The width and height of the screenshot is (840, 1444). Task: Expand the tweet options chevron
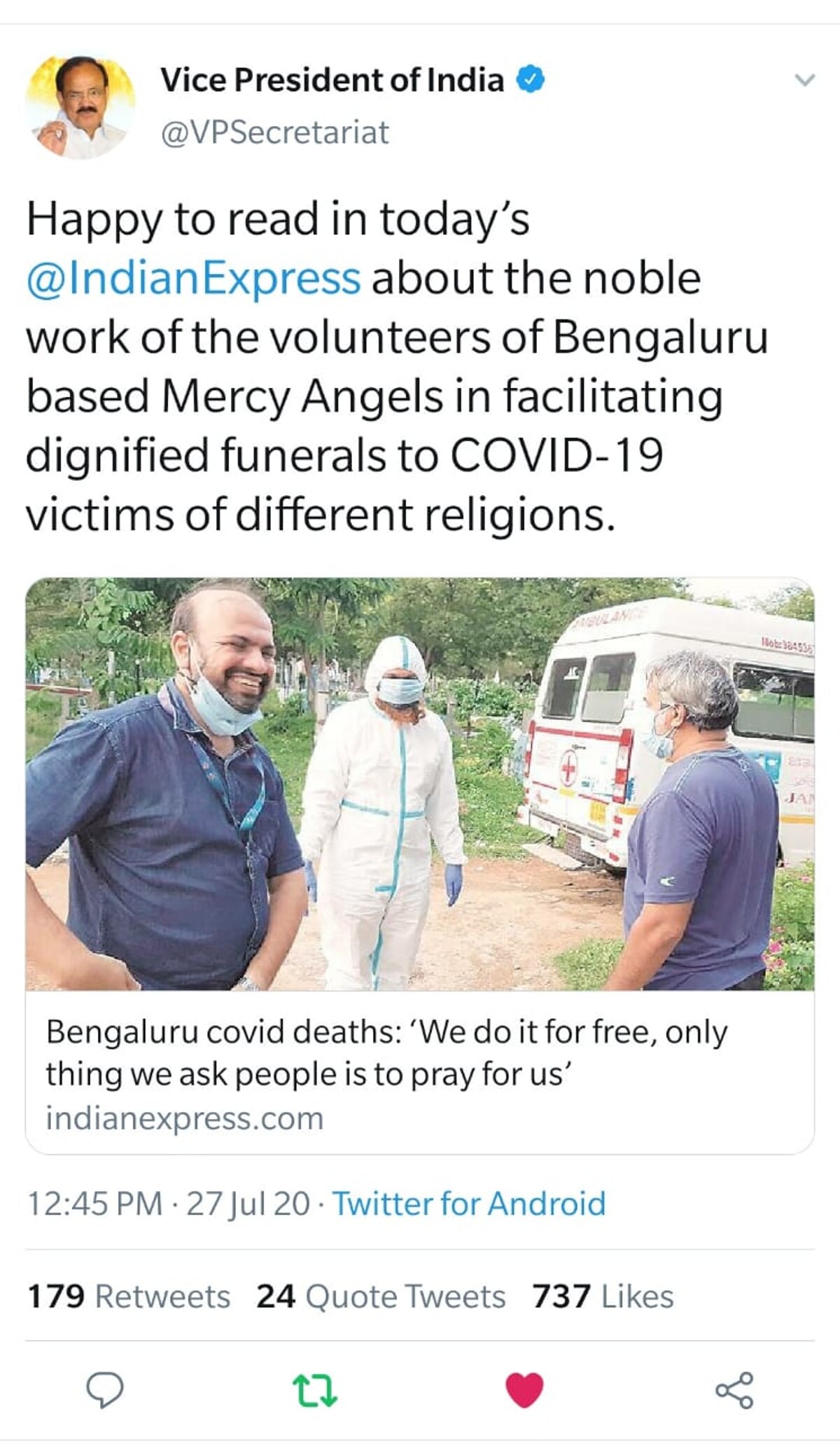tap(806, 80)
